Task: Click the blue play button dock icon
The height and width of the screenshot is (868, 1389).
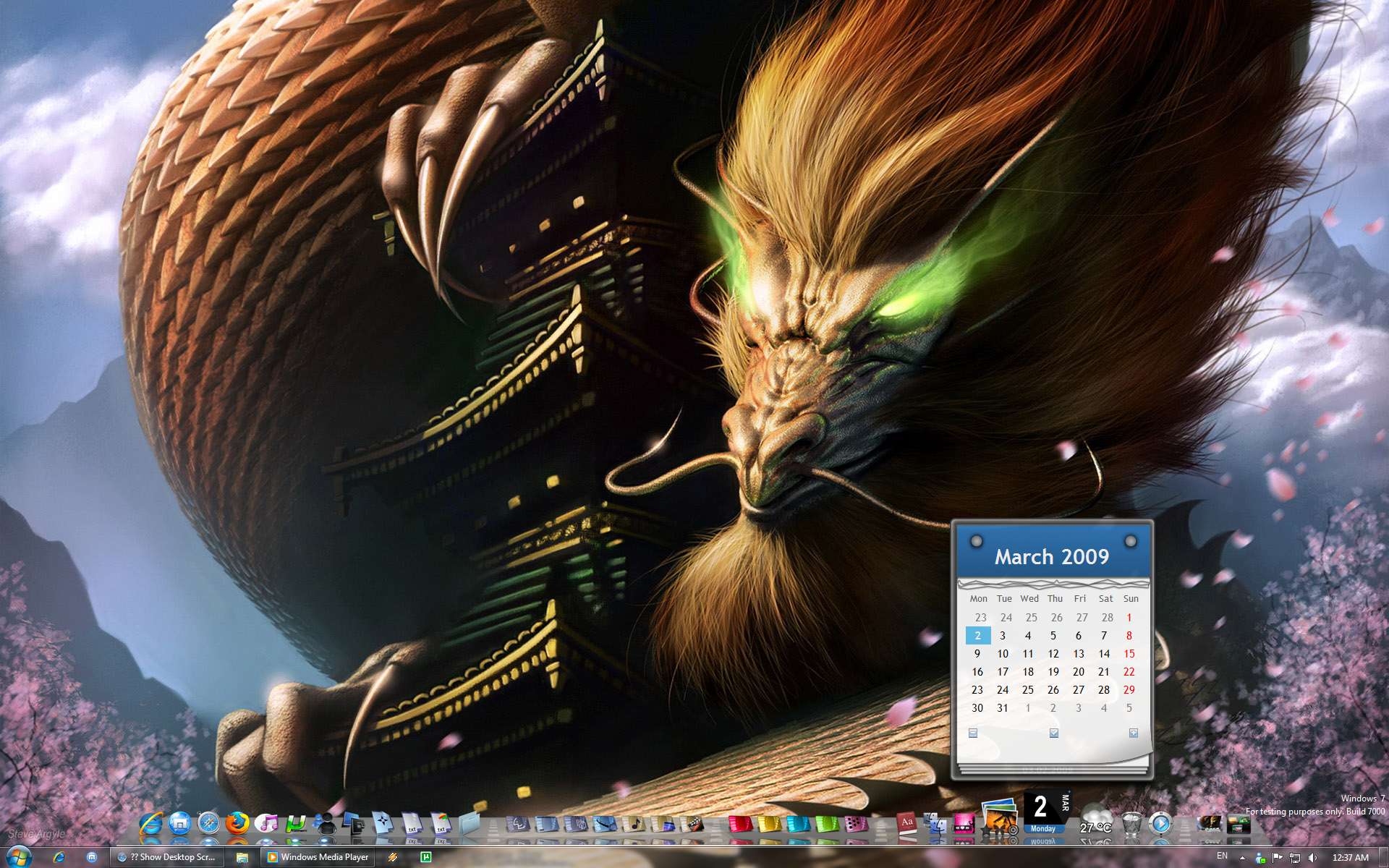Action: [1160, 823]
